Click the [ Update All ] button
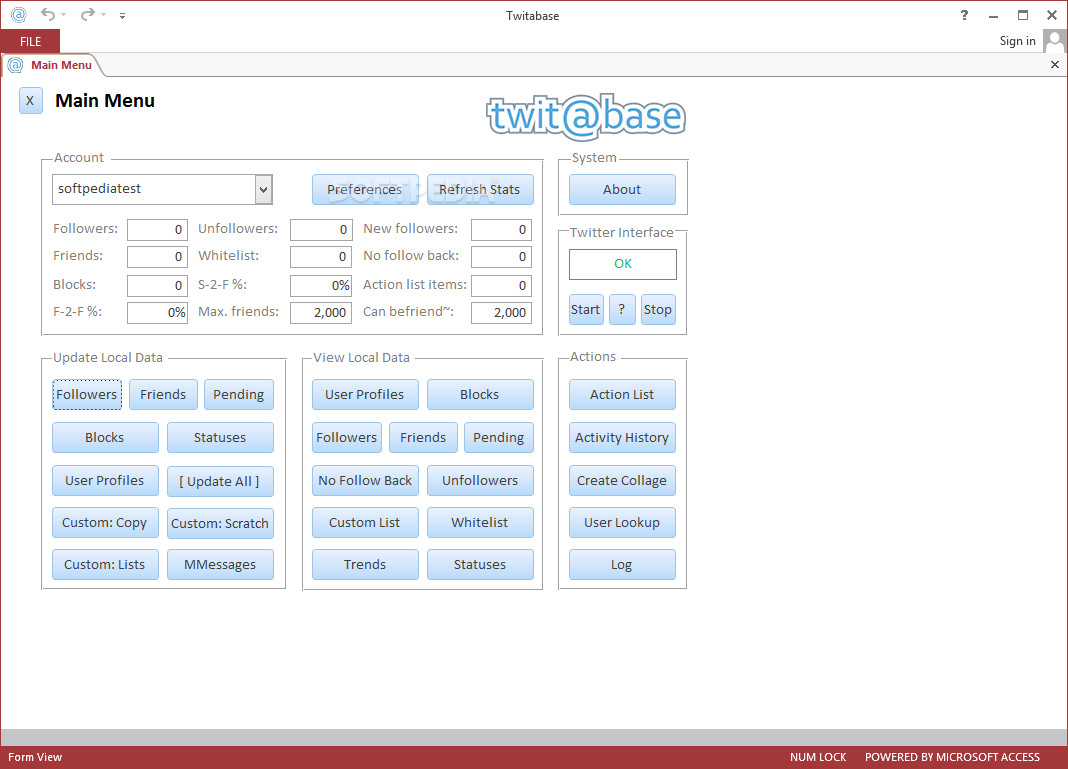This screenshot has height=769, width=1068. [x=220, y=482]
